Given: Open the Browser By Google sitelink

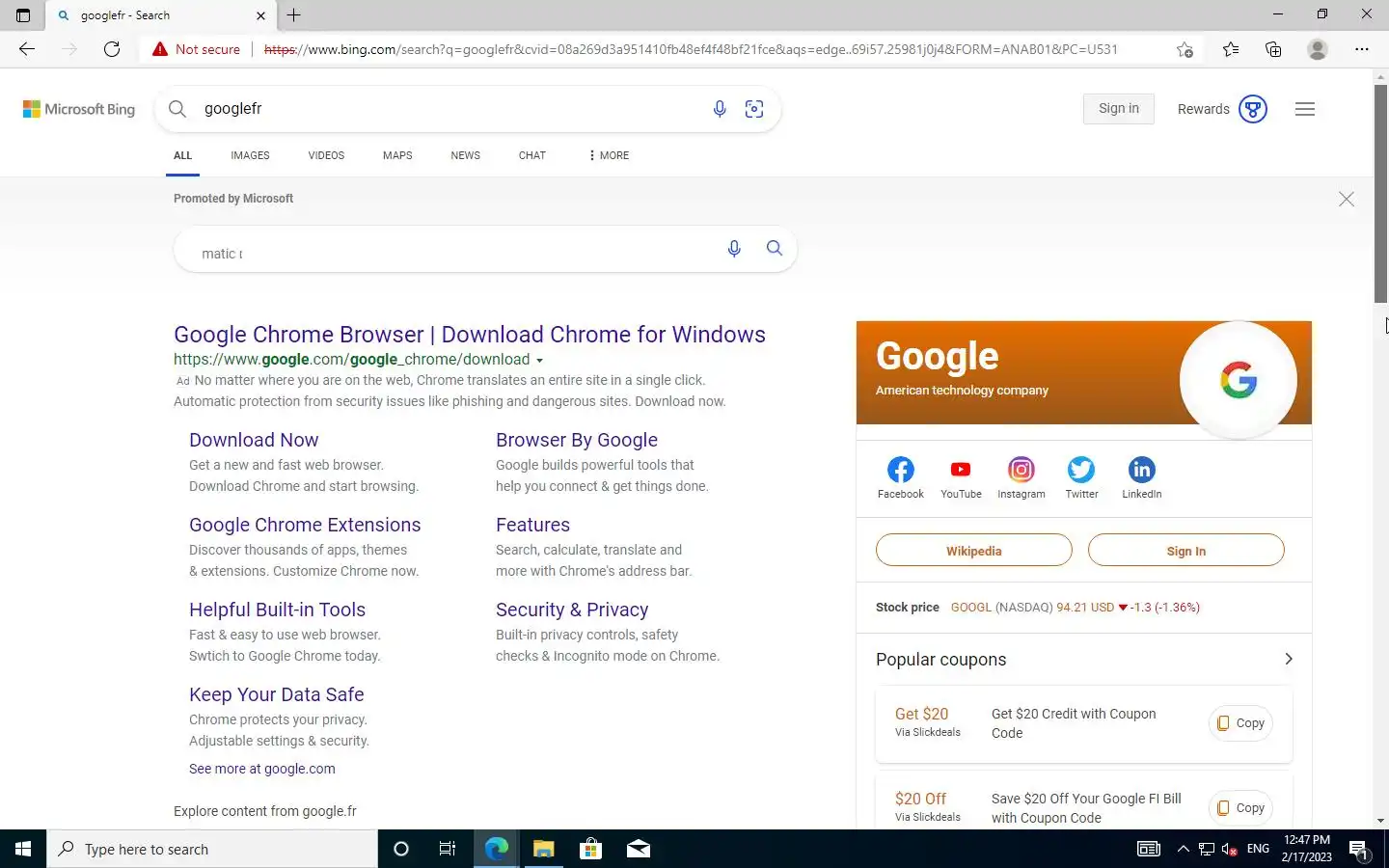Looking at the screenshot, I should coord(577,440).
